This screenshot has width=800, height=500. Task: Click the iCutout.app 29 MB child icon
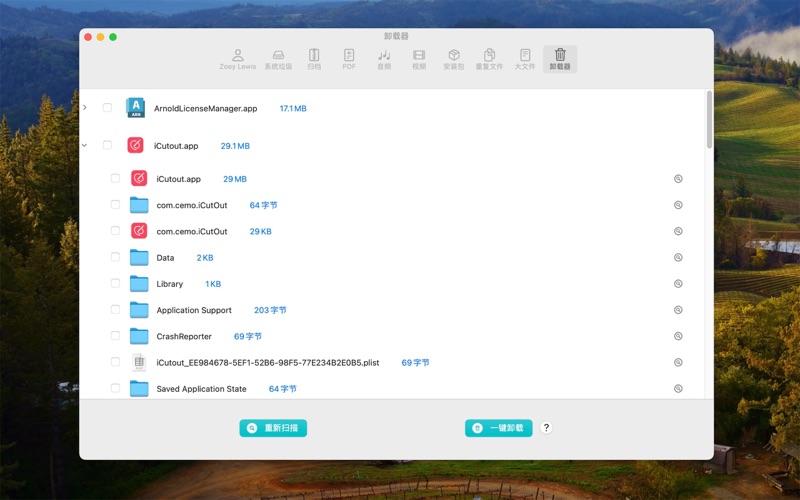pyautogui.click(x=139, y=179)
